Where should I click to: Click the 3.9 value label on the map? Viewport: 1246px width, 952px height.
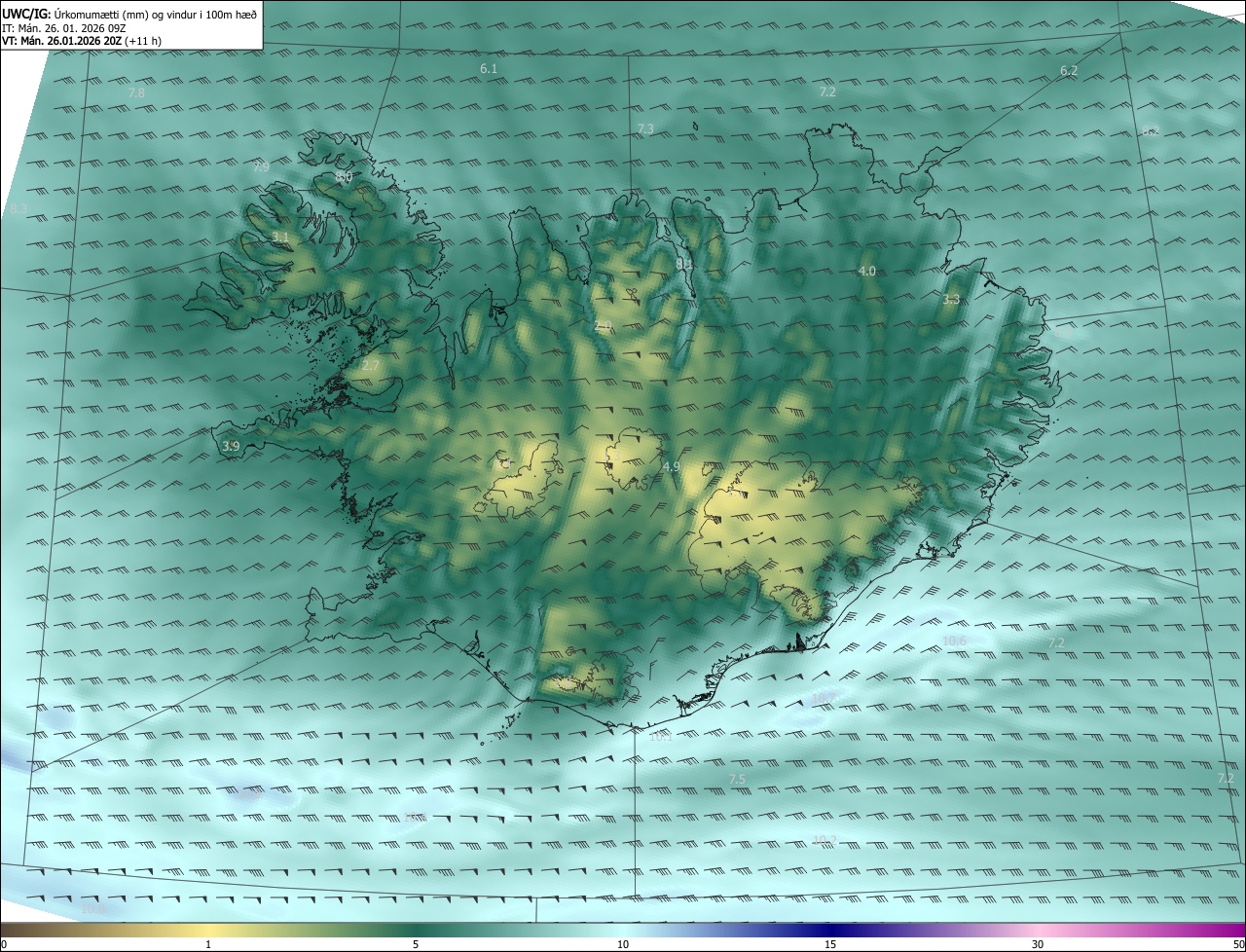tap(231, 446)
